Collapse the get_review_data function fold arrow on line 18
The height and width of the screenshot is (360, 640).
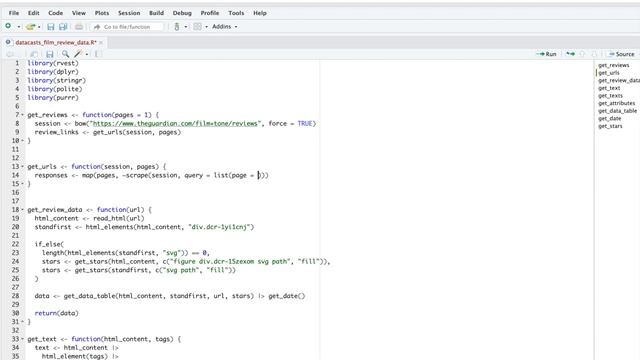coord(22,210)
